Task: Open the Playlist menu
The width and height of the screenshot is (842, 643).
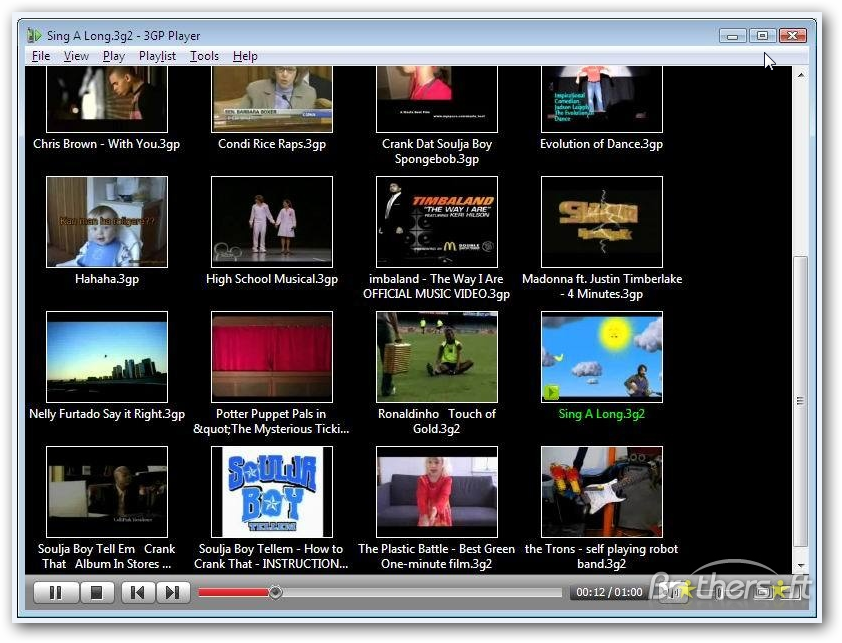Action: 157,56
